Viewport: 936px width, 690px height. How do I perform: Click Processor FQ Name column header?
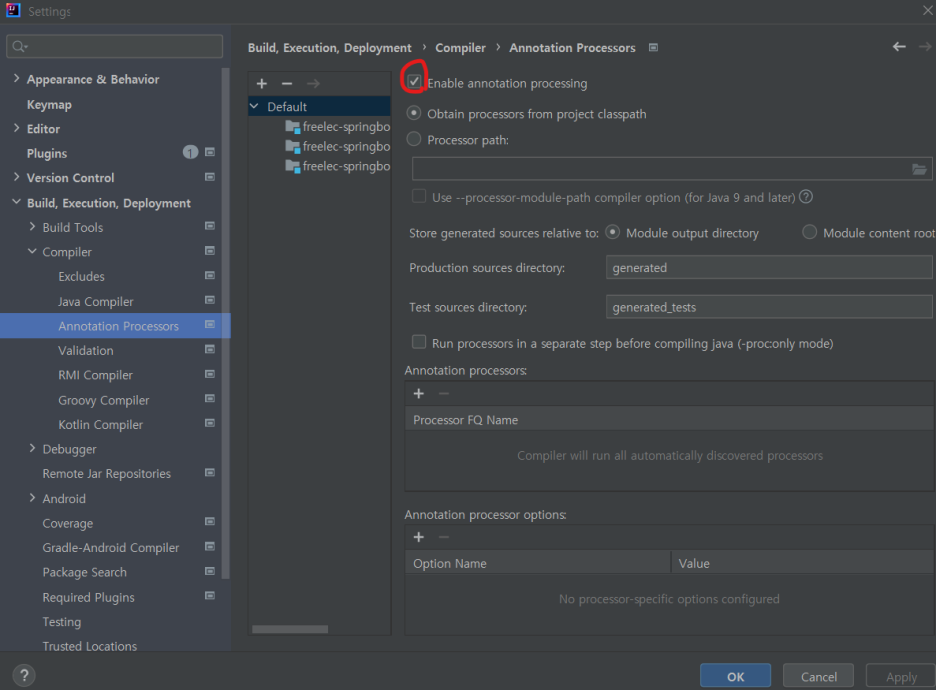coord(669,420)
